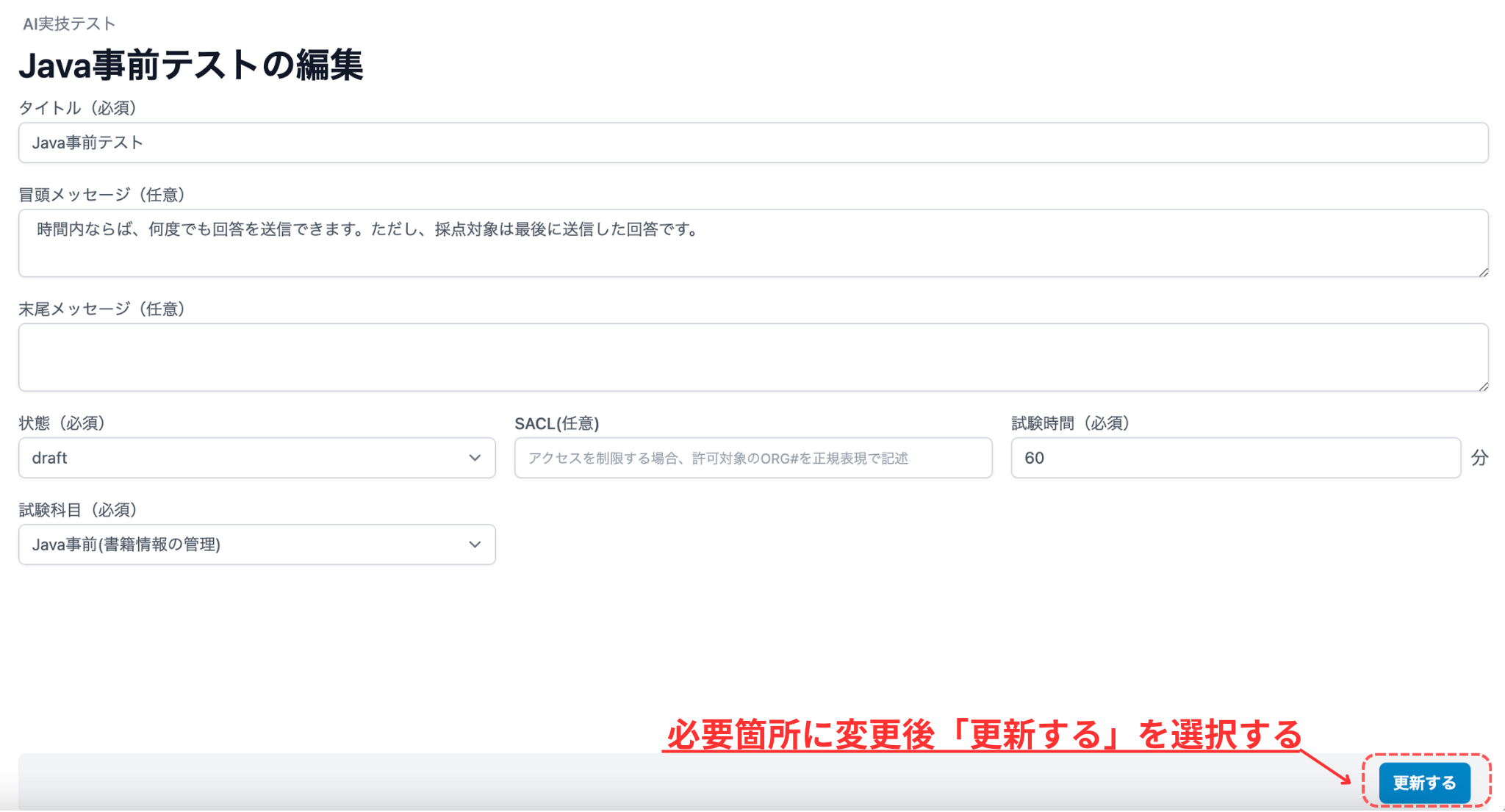Click the 状態(必須) label

coord(62,423)
